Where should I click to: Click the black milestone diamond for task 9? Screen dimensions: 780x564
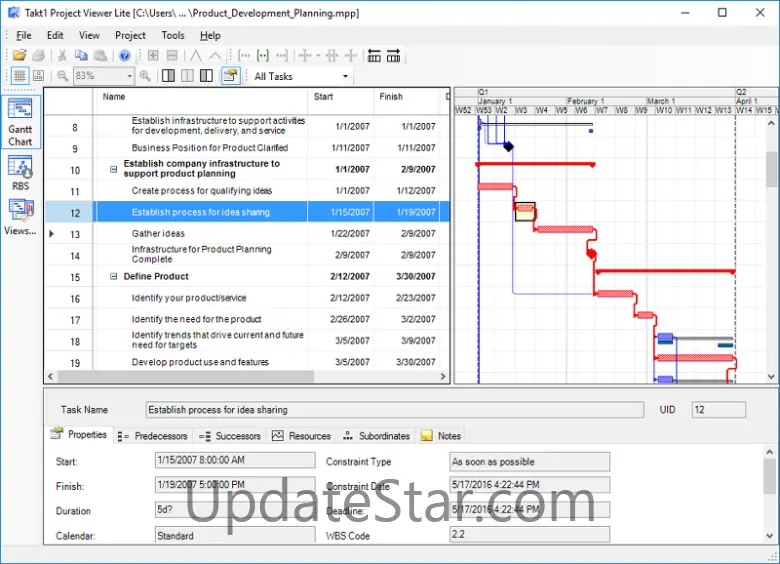[508, 147]
